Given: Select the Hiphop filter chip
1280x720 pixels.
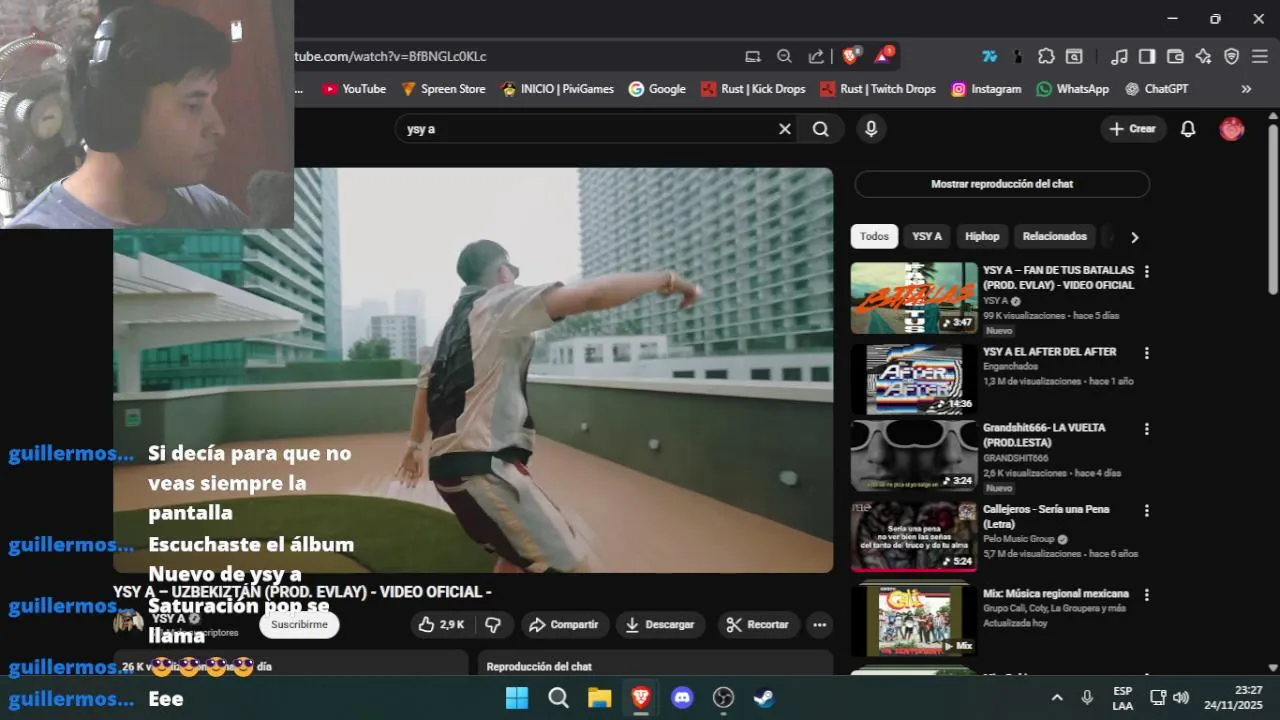Looking at the screenshot, I should tap(982, 237).
